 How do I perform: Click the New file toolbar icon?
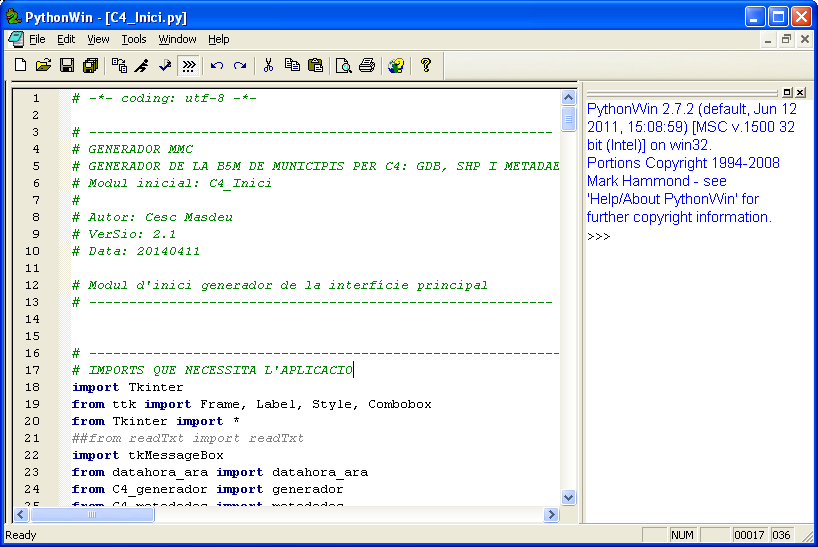coord(20,65)
